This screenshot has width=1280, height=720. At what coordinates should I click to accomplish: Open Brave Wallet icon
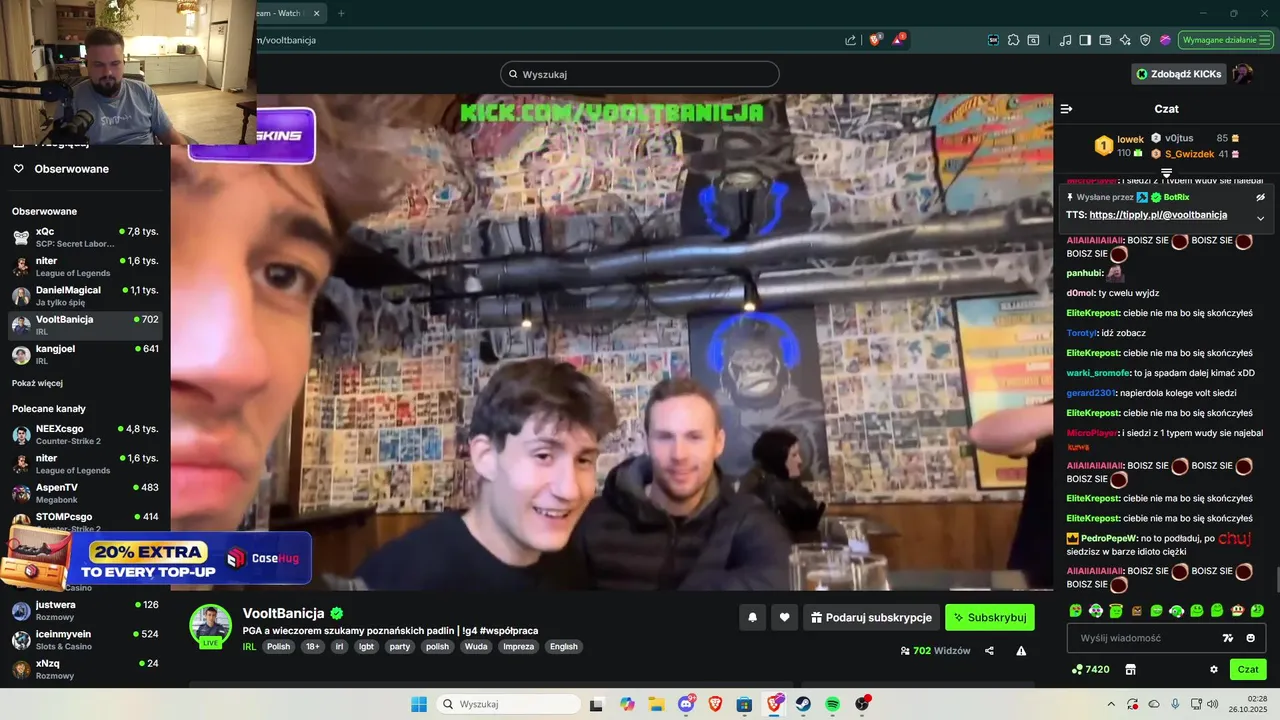coord(1105,40)
